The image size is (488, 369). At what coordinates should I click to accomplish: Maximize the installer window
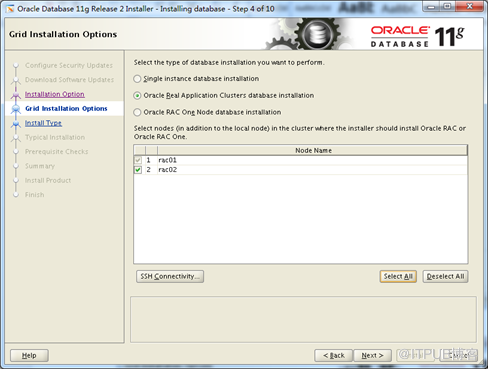click(x=448, y=6)
